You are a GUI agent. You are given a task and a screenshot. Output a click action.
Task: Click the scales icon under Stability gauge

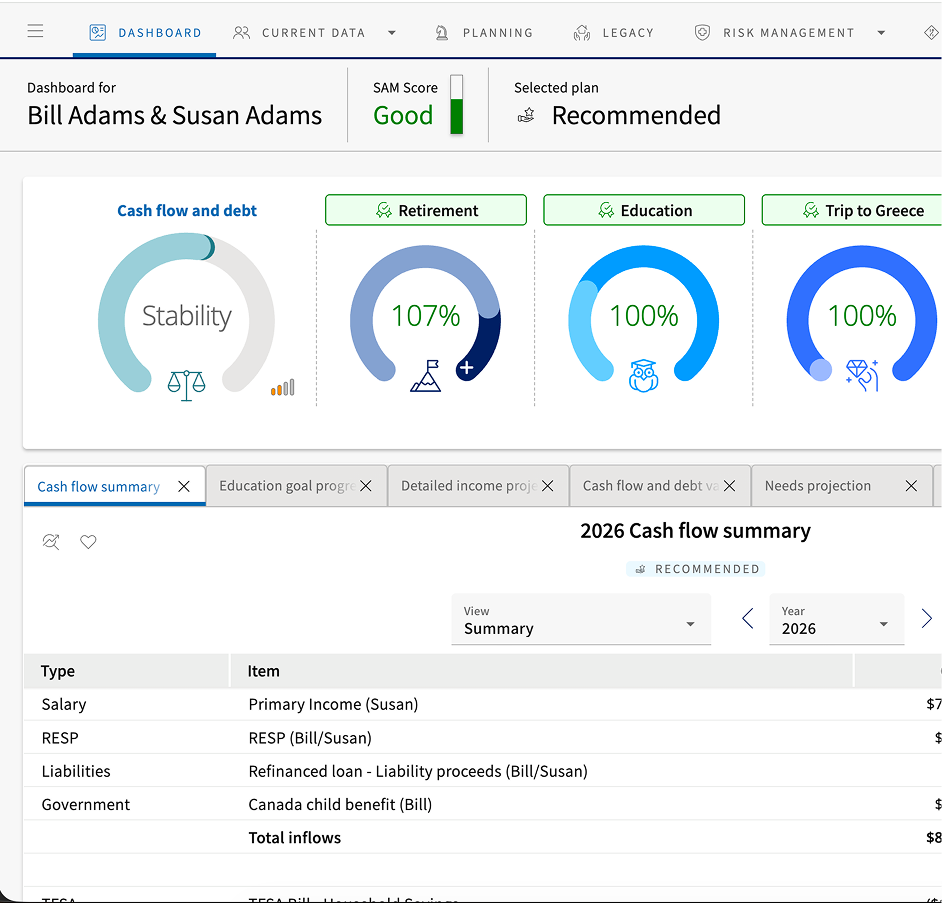(187, 383)
